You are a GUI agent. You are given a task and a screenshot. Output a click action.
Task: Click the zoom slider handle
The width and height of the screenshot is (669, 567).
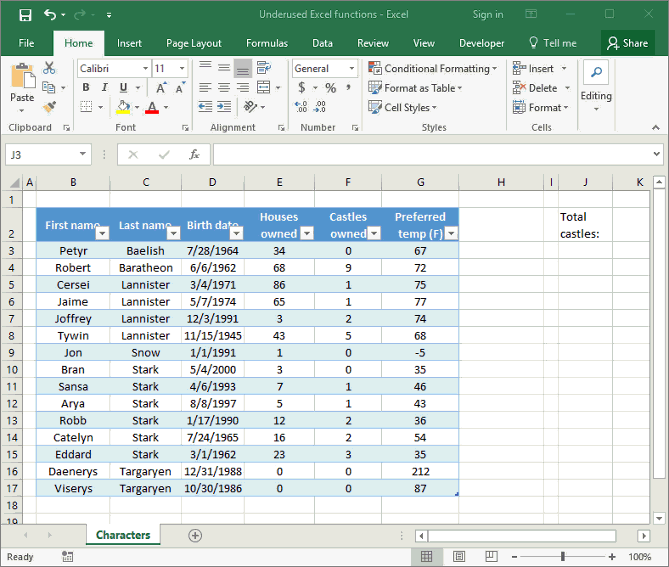pyautogui.click(x=563, y=556)
